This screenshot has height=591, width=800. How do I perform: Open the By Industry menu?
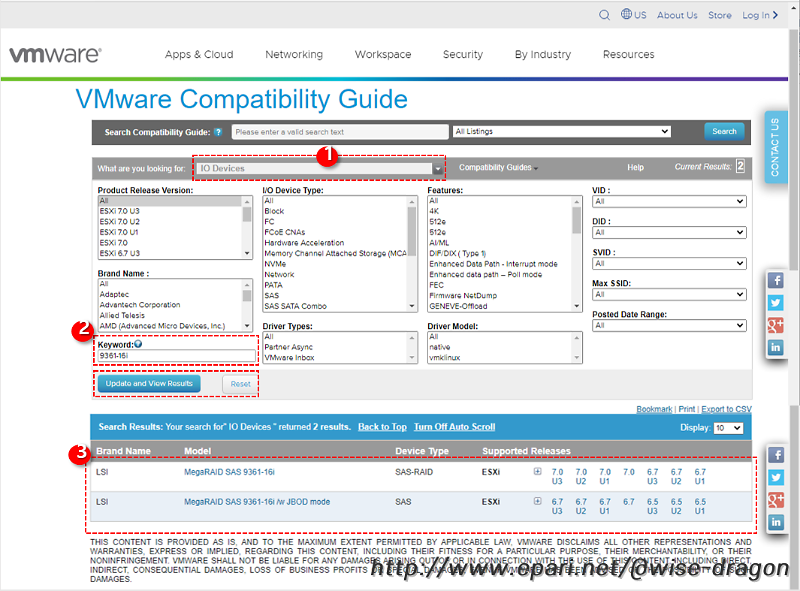[x=543, y=54]
